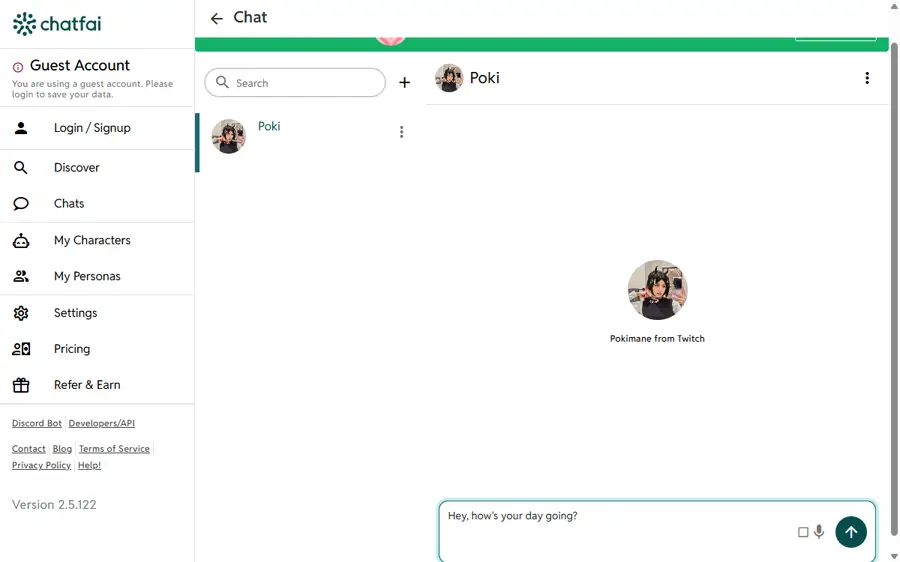Image resolution: width=900 pixels, height=562 pixels.
Task: Start a new chat with the plus icon
Action: 405,83
